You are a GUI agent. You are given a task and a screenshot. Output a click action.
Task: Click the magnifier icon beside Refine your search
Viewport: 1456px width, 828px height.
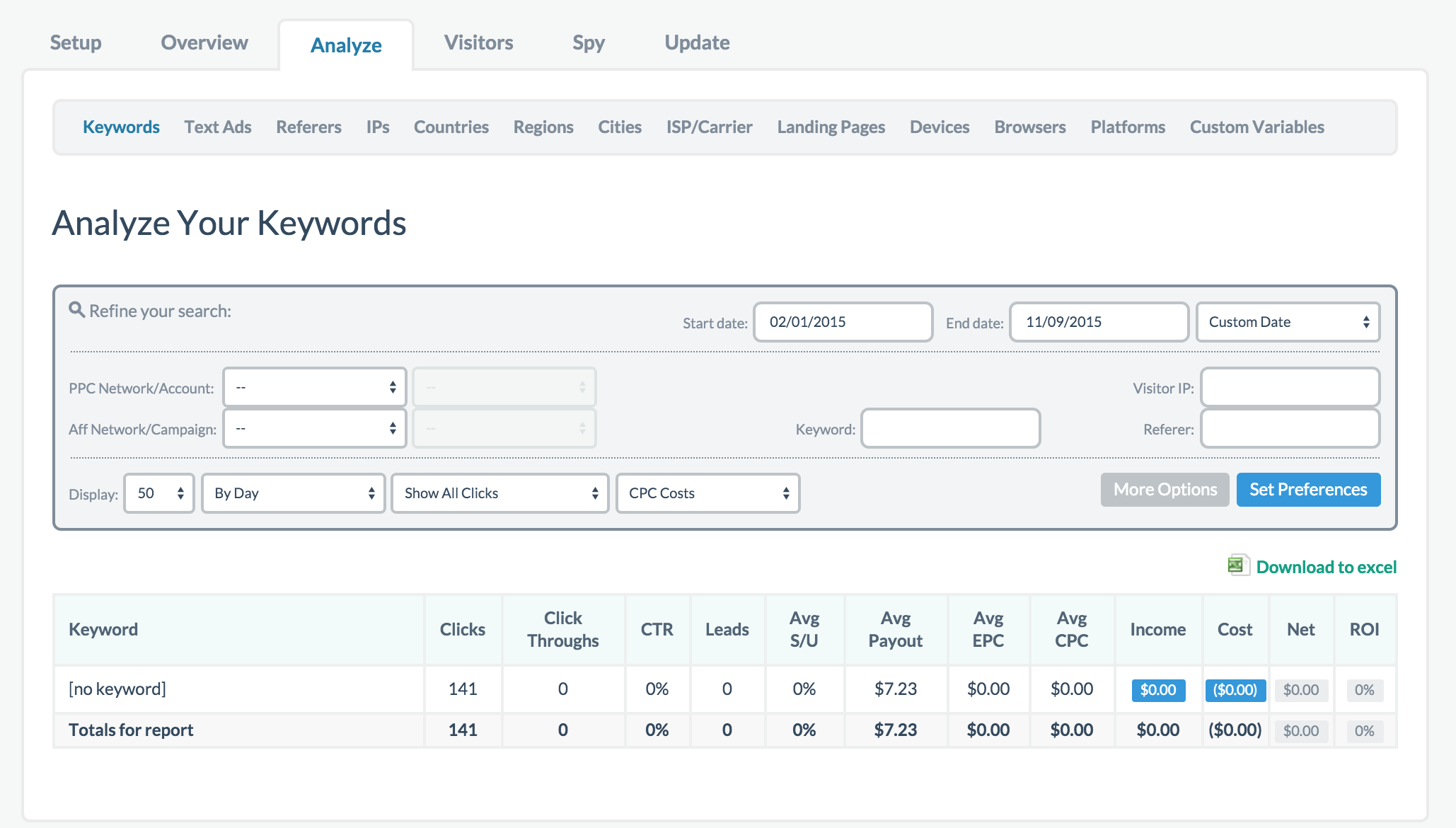[x=76, y=310]
